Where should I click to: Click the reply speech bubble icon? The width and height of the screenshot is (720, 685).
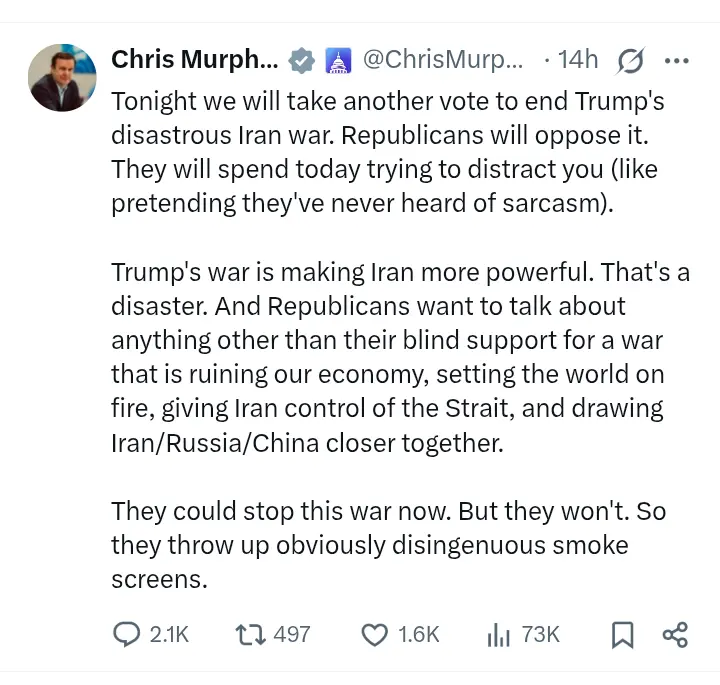coord(126,634)
